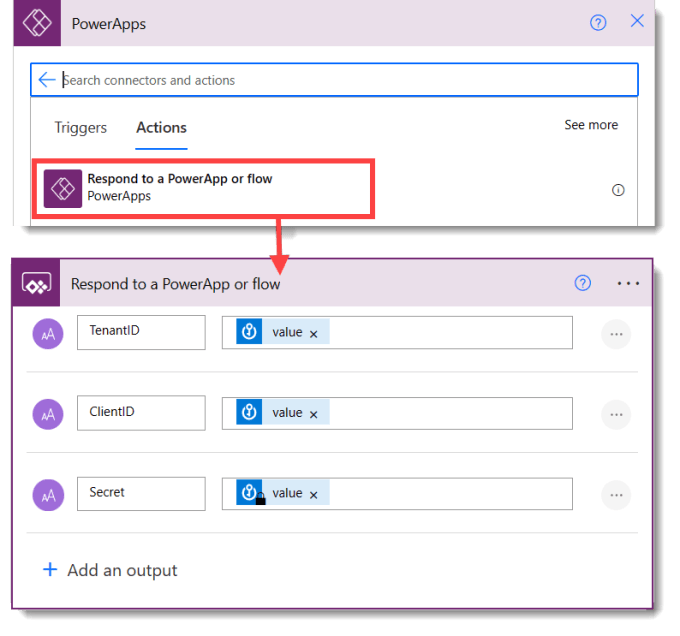Screen dimensions: 680x636
Task: Click the Respond to a PowerApp card title
Action: click(175, 284)
